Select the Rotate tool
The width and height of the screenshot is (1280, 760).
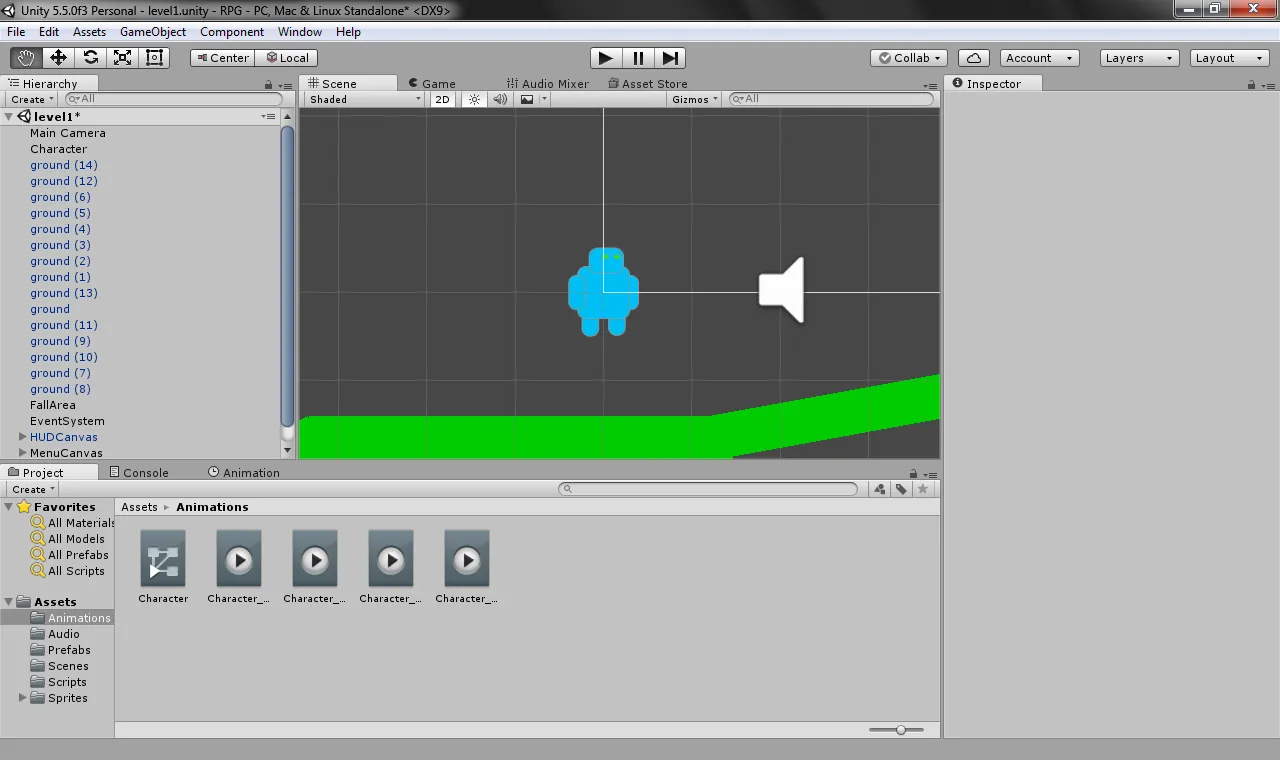(x=90, y=58)
